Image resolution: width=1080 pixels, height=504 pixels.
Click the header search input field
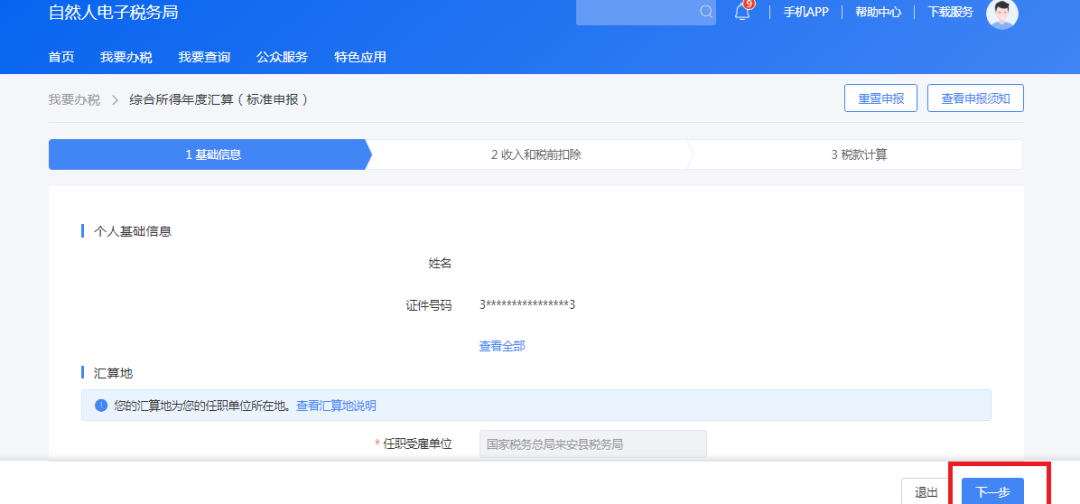tap(636, 12)
